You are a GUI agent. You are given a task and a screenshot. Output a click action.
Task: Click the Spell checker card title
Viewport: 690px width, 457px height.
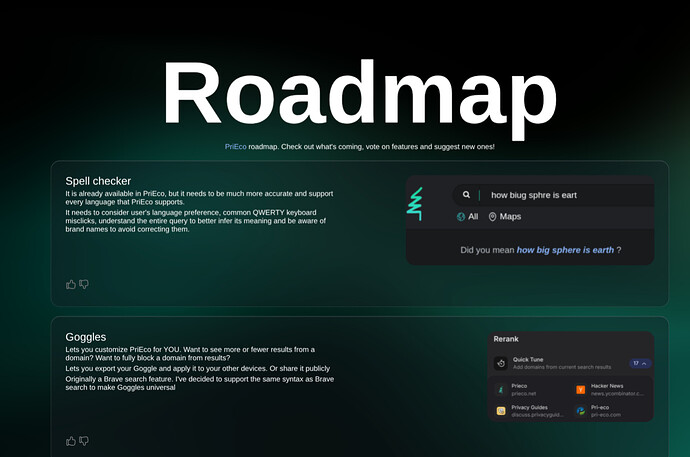(98, 181)
